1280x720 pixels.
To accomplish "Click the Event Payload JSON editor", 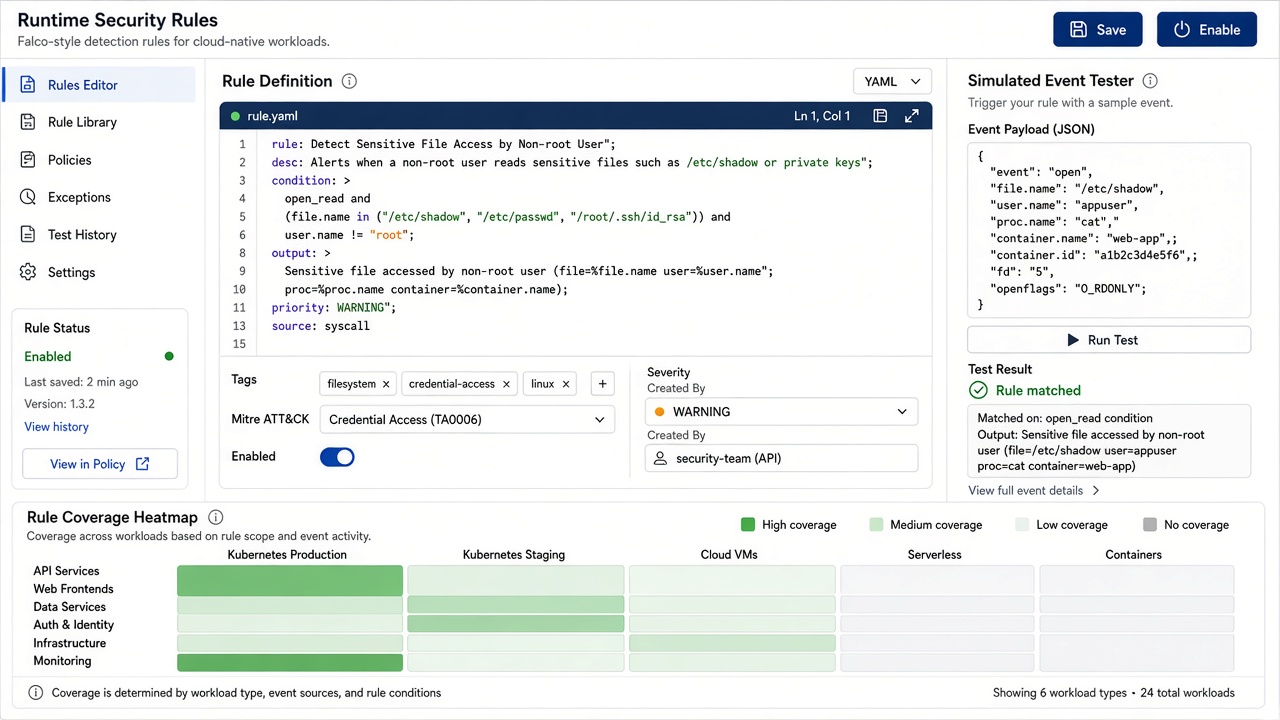I will [1109, 231].
